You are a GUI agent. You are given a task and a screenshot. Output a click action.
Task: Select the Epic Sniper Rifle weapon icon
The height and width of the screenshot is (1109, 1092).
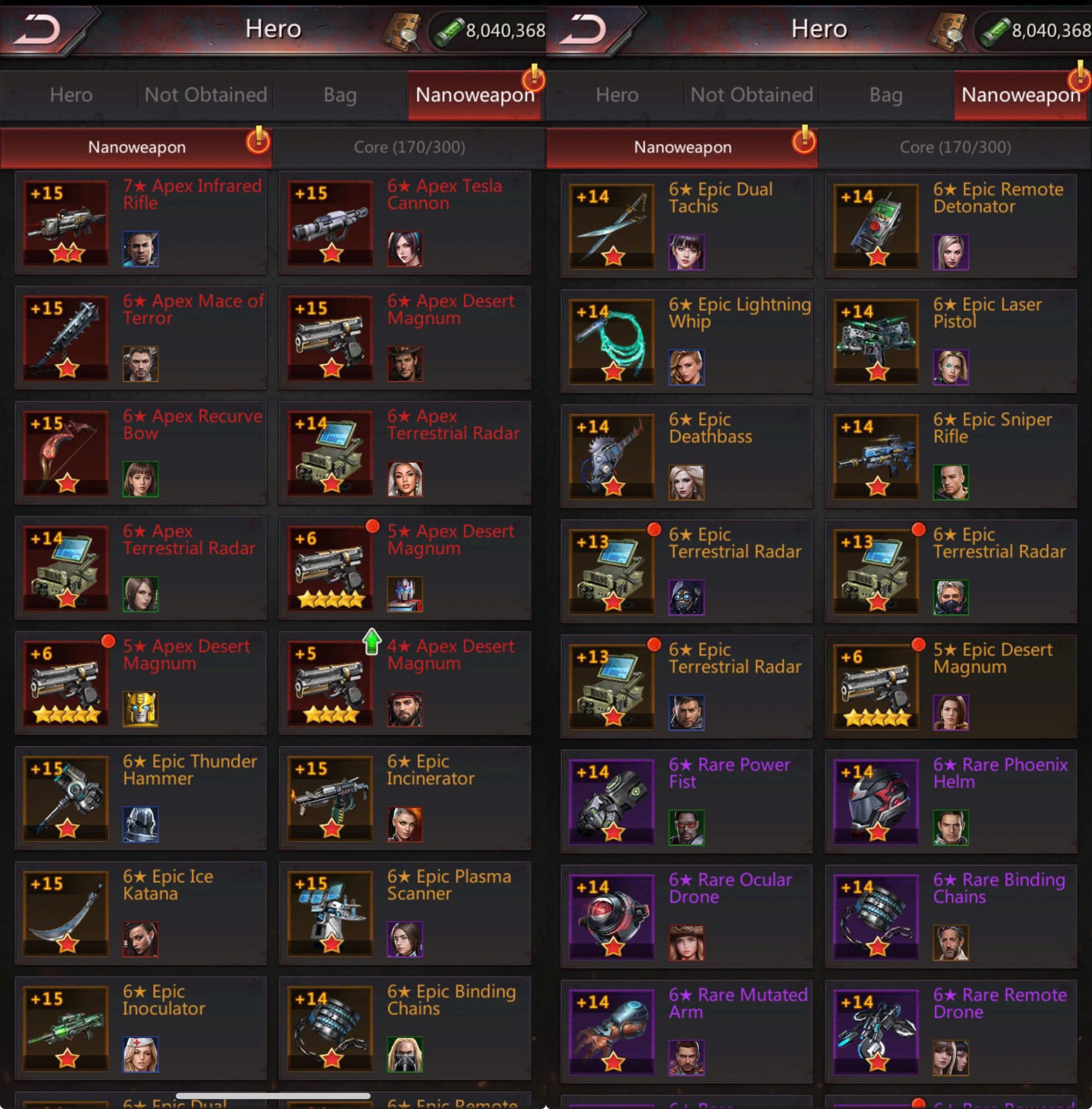pyautogui.click(x=876, y=457)
